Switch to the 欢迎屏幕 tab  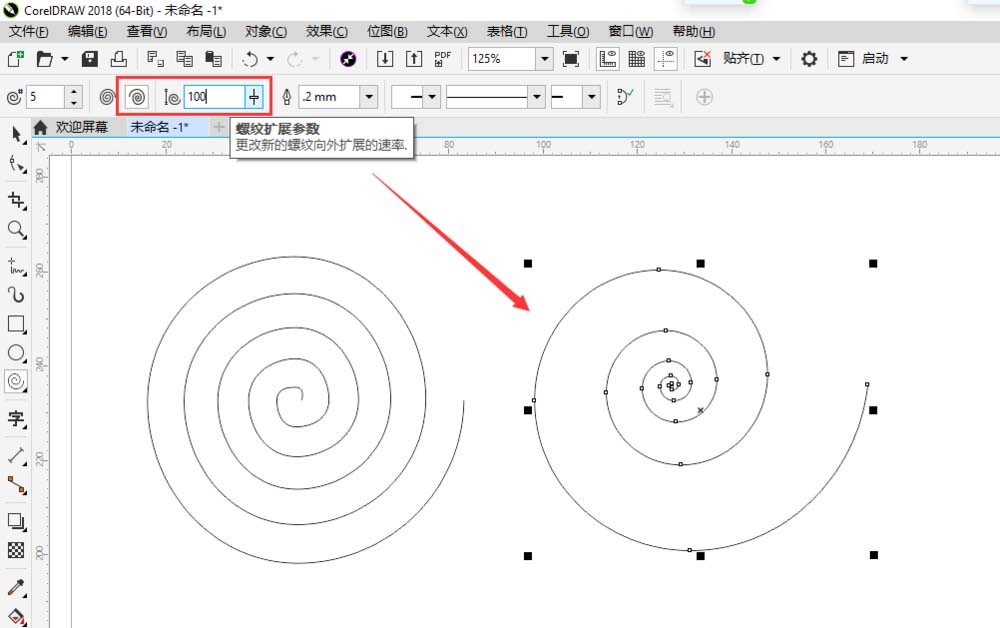pos(82,127)
